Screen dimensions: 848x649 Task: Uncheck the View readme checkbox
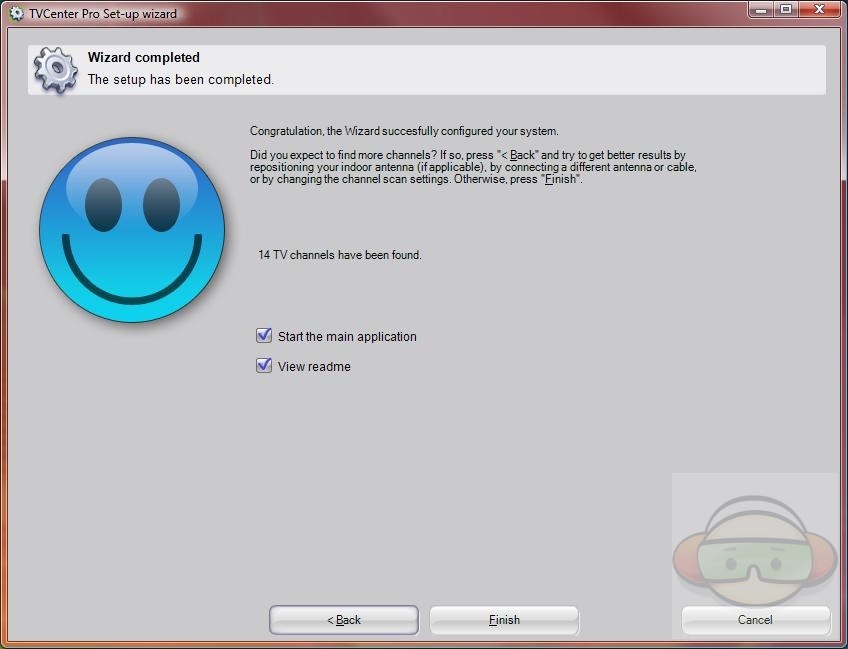tap(264, 366)
